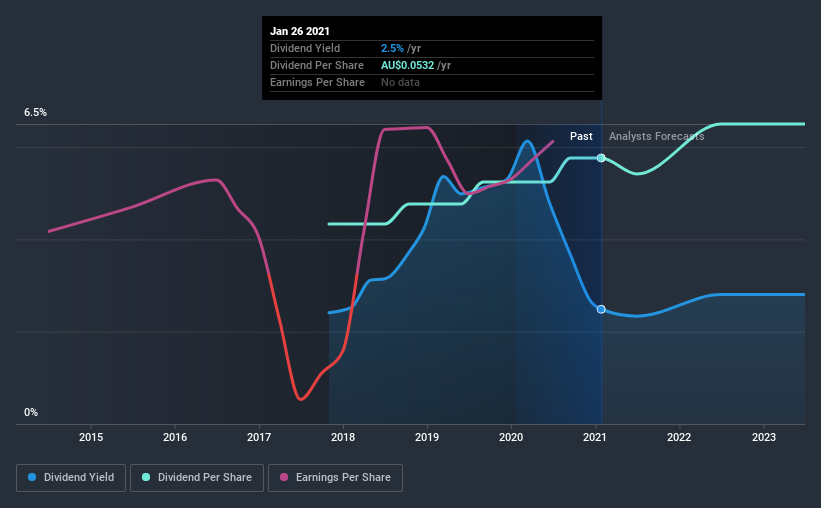Click the 2018 x-axis label
The height and width of the screenshot is (508, 821).
pos(343,437)
